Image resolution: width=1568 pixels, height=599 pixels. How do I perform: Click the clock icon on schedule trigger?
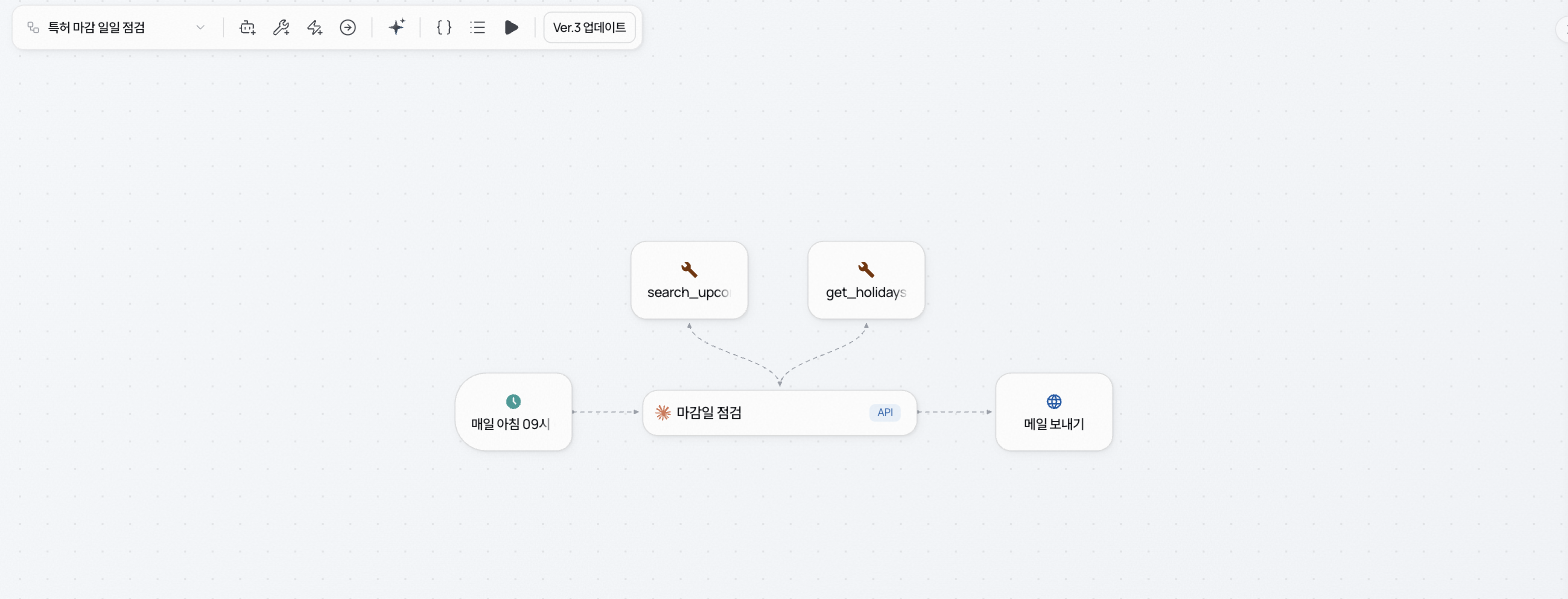513,401
